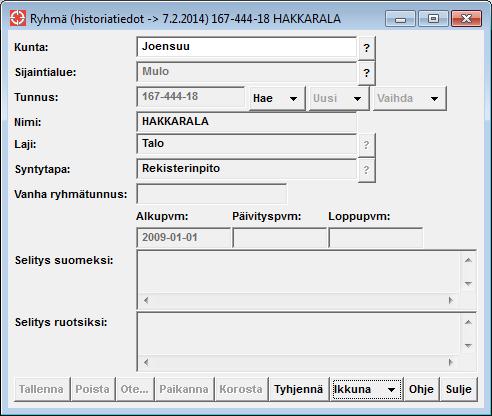Click the Nimi: label
492x416 pixels.
click(x=28, y=122)
